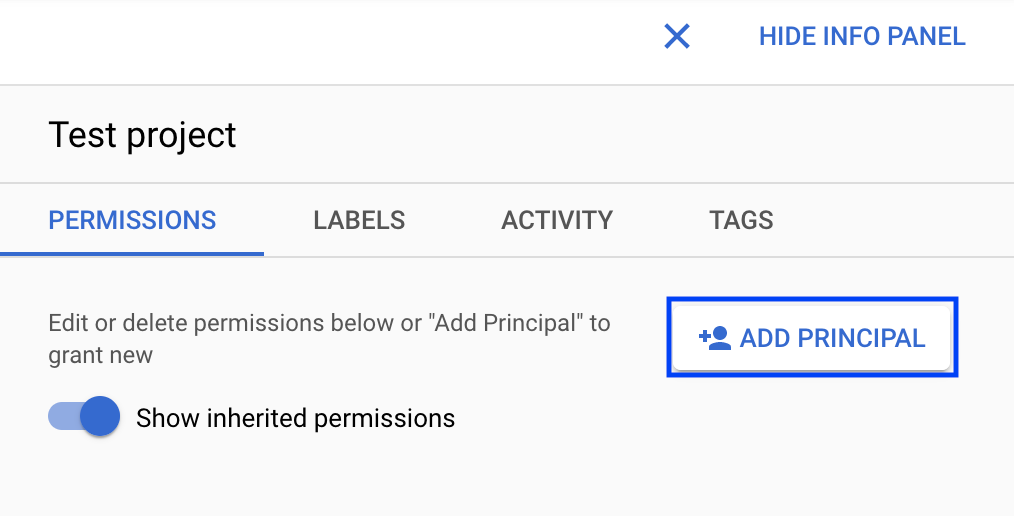Open the LABELS tab
Image resolution: width=1014 pixels, height=516 pixels.
pyautogui.click(x=359, y=220)
